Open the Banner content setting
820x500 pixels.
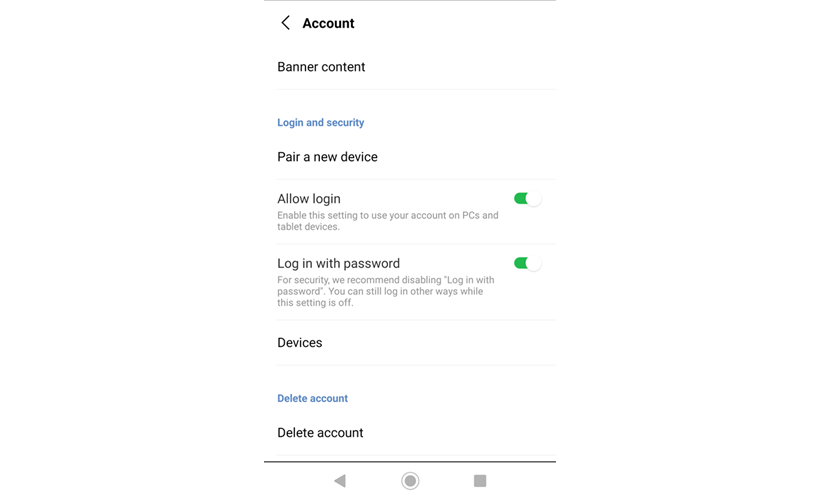[321, 67]
